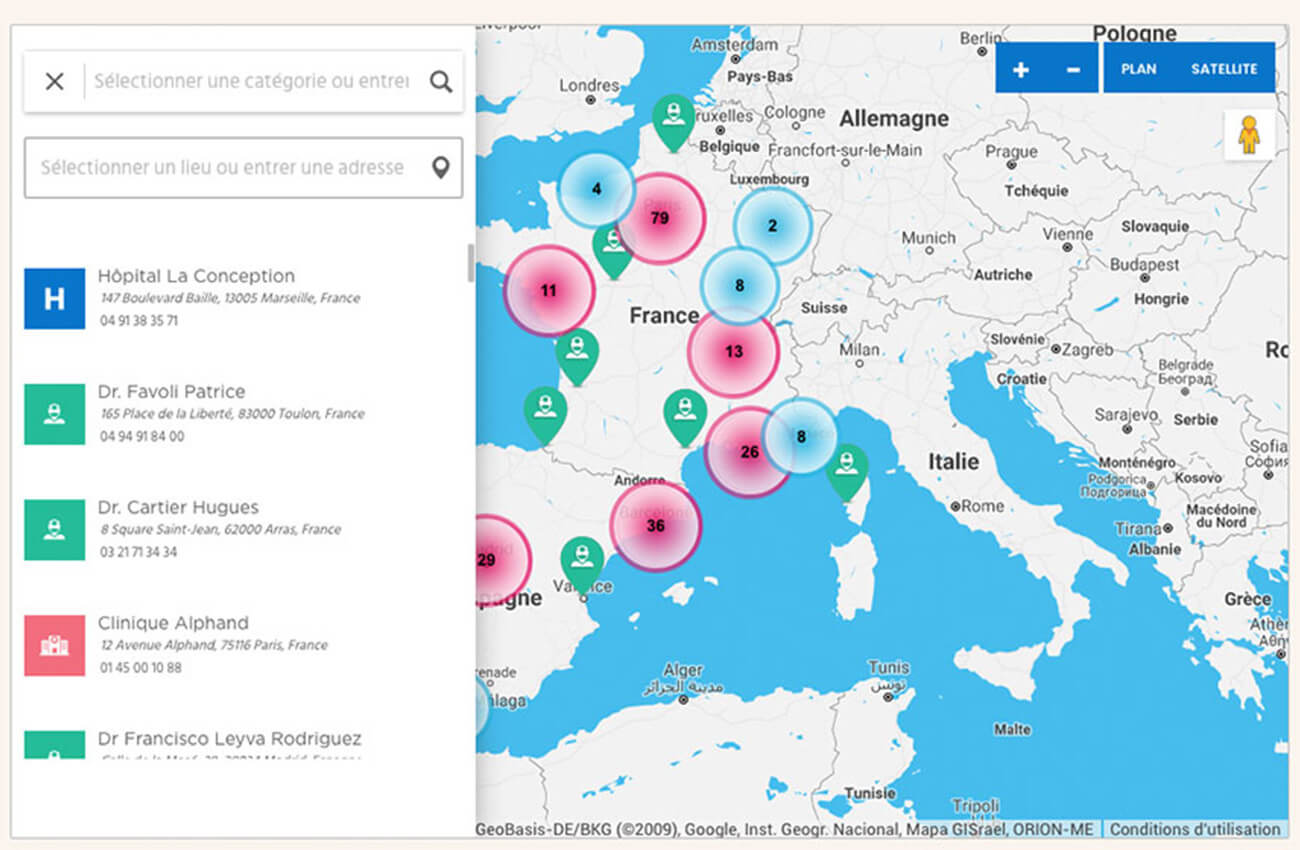
Task: Click the results list scrollbar thumb
Action: tap(471, 263)
